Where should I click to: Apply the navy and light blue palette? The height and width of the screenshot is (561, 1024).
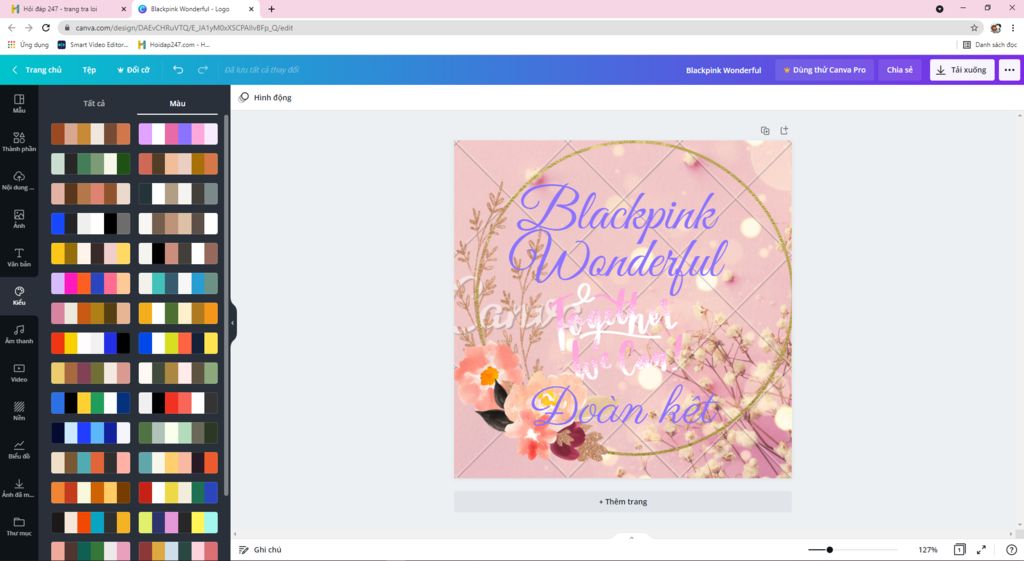coord(91,432)
